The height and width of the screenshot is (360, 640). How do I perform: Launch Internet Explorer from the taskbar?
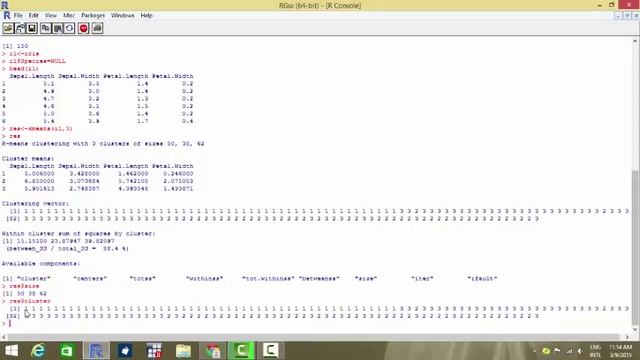(x=38, y=351)
